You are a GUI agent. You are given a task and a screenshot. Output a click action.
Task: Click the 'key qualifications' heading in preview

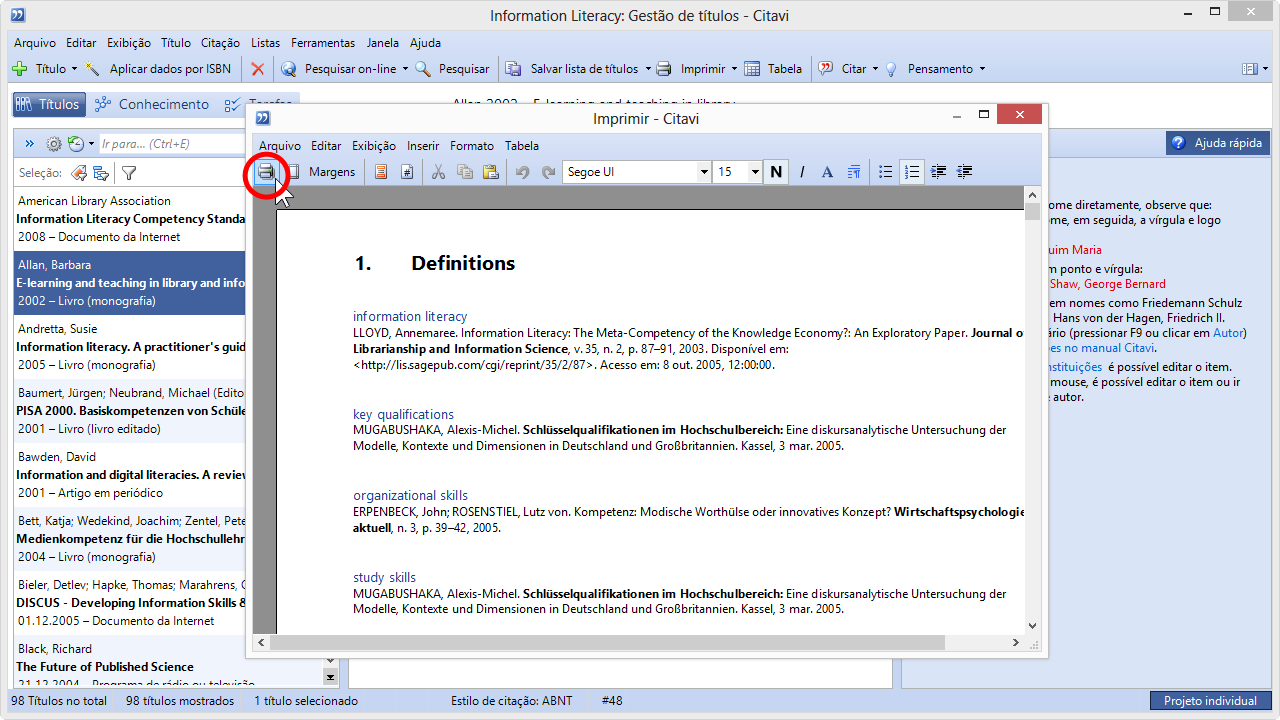403,414
